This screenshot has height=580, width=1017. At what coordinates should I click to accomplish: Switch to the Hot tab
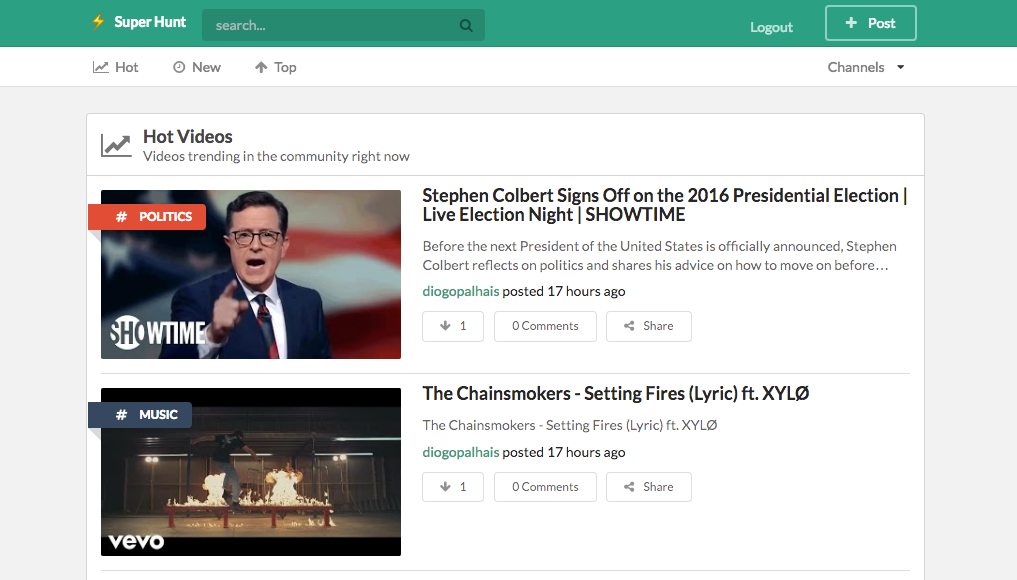click(x=115, y=67)
